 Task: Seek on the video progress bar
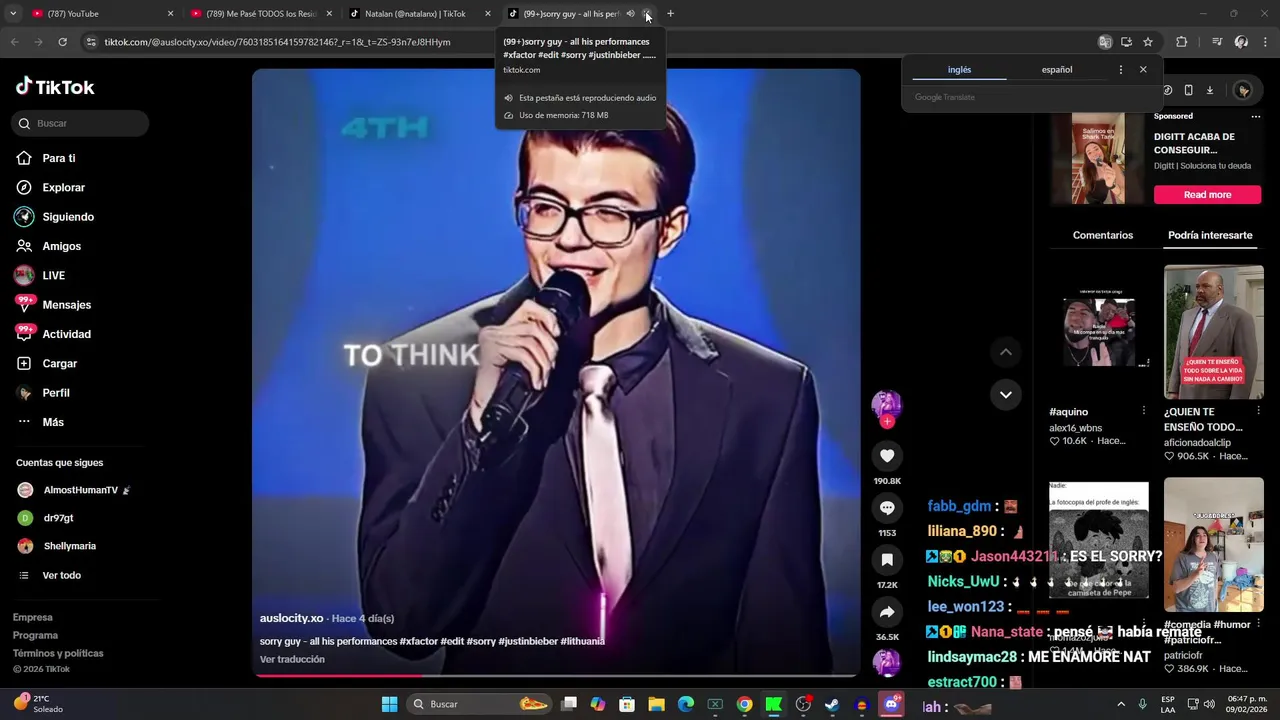pos(556,676)
